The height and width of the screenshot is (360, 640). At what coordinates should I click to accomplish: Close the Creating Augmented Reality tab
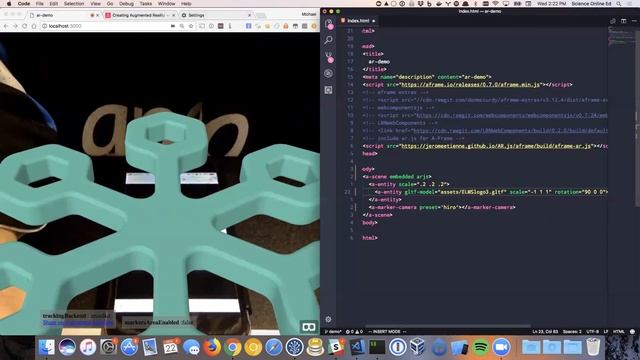pos(173,15)
